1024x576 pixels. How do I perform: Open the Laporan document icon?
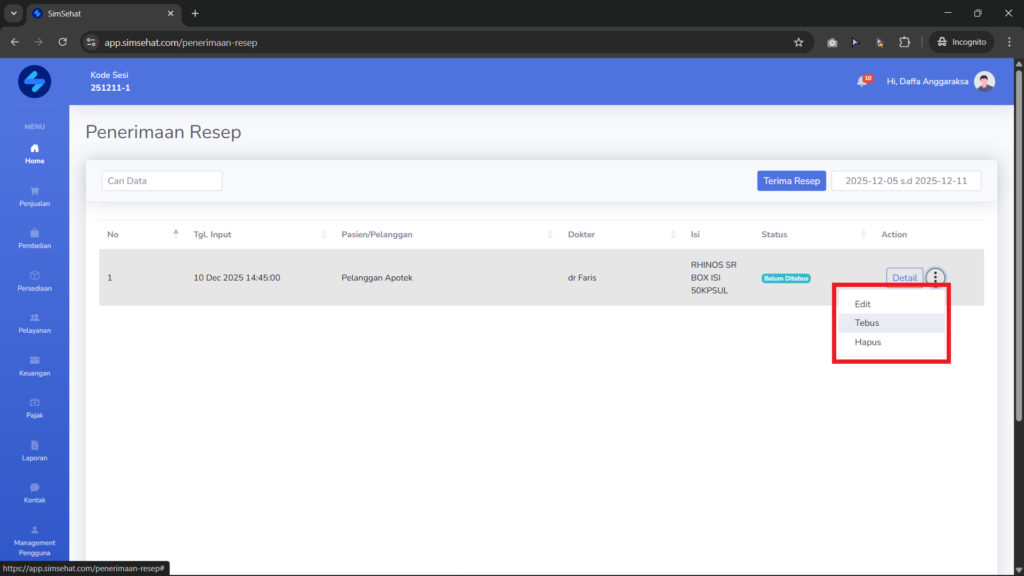[x=35, y=445]
